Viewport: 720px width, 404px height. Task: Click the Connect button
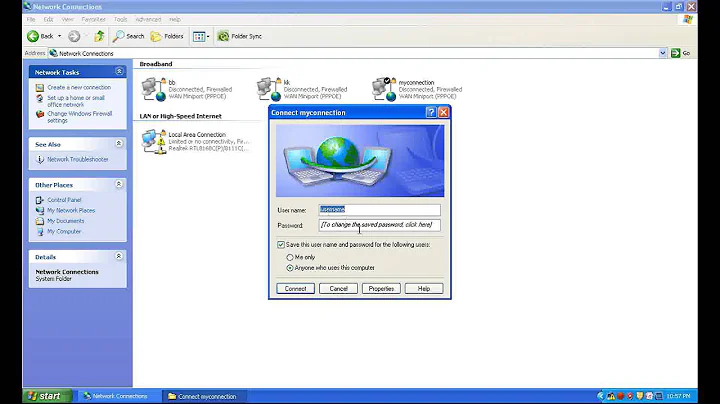point(295,288)
